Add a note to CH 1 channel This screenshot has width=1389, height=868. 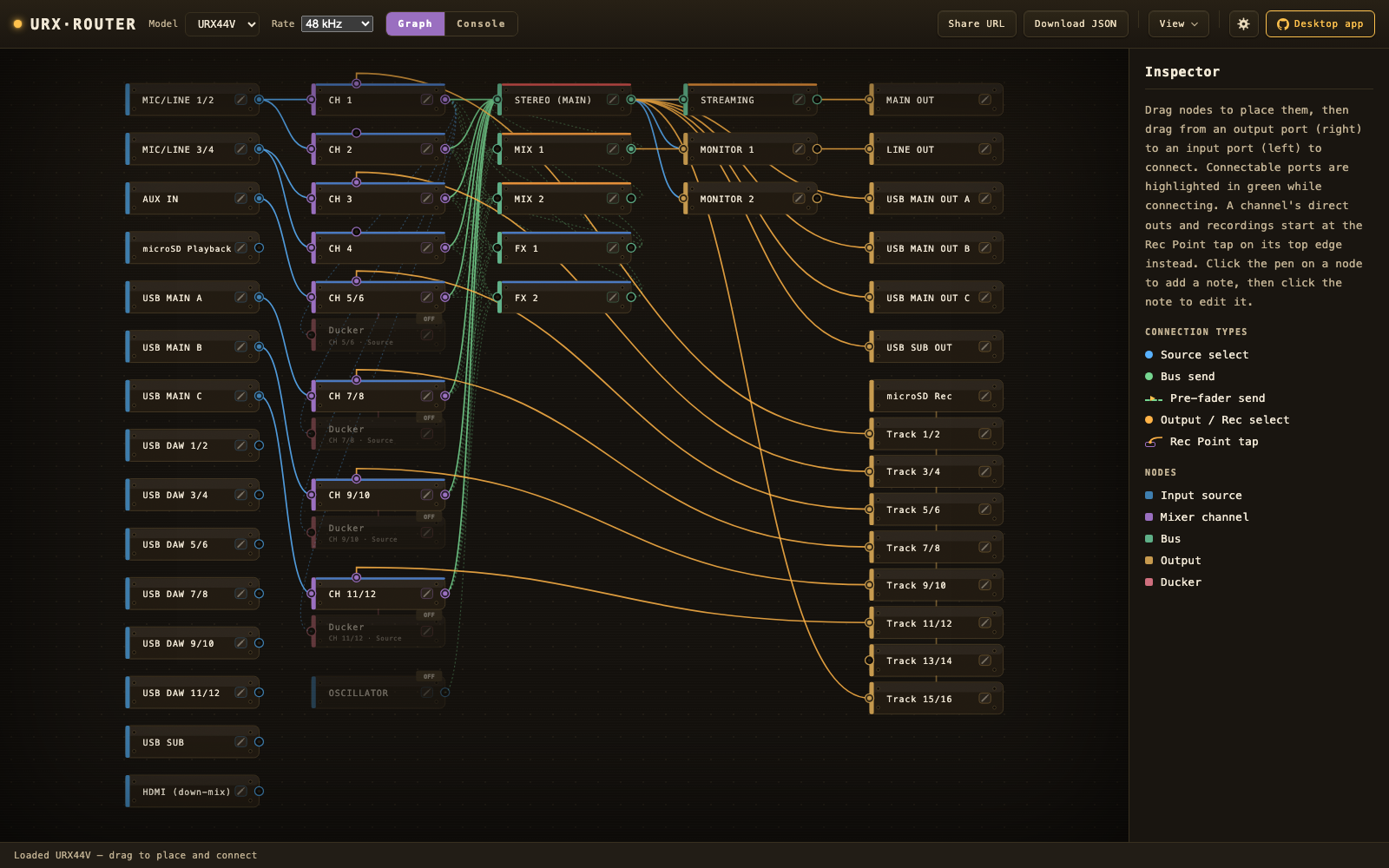pos(426,100)
